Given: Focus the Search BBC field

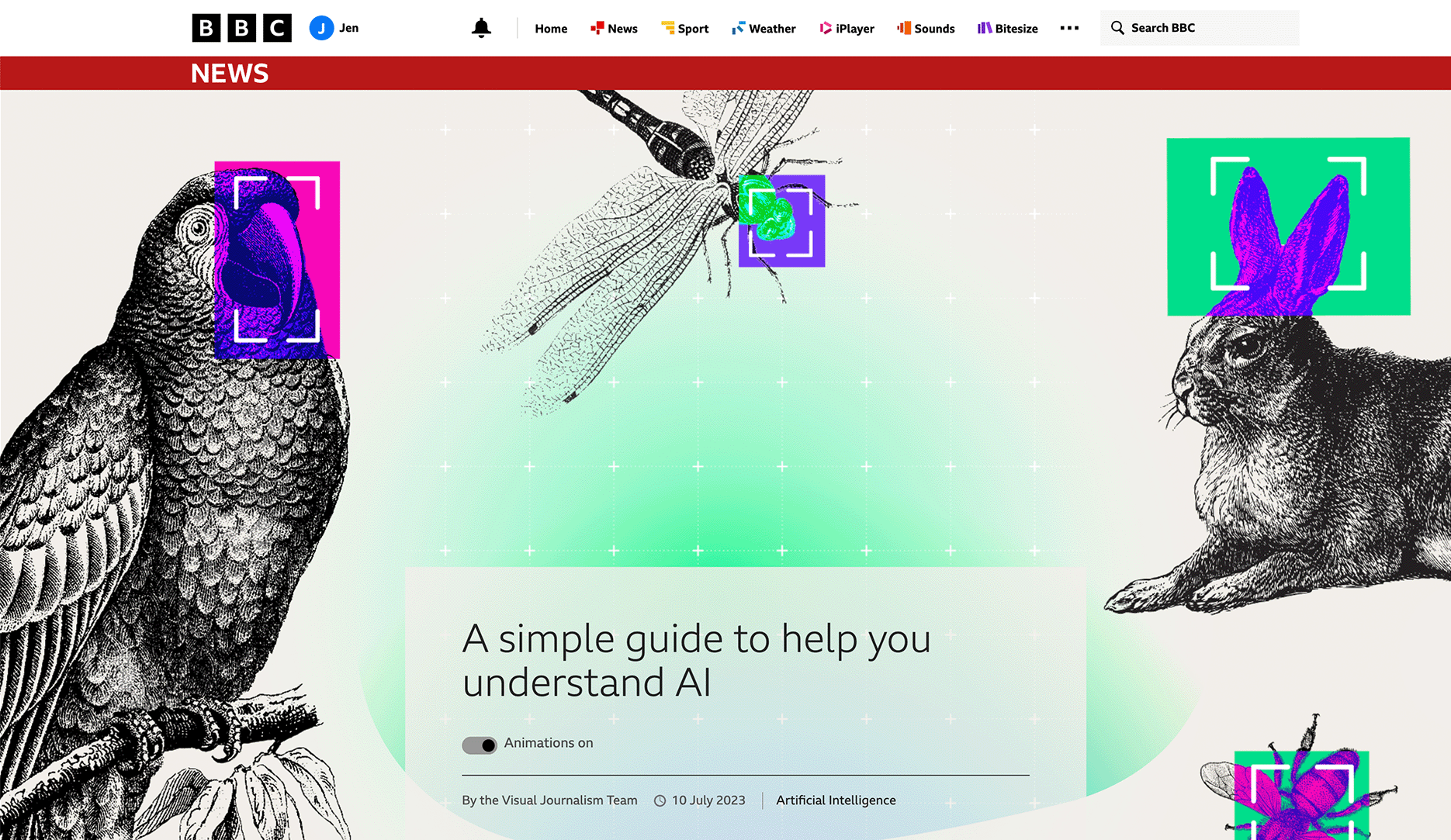Looking at the screenshot, I should [1200, 28].
